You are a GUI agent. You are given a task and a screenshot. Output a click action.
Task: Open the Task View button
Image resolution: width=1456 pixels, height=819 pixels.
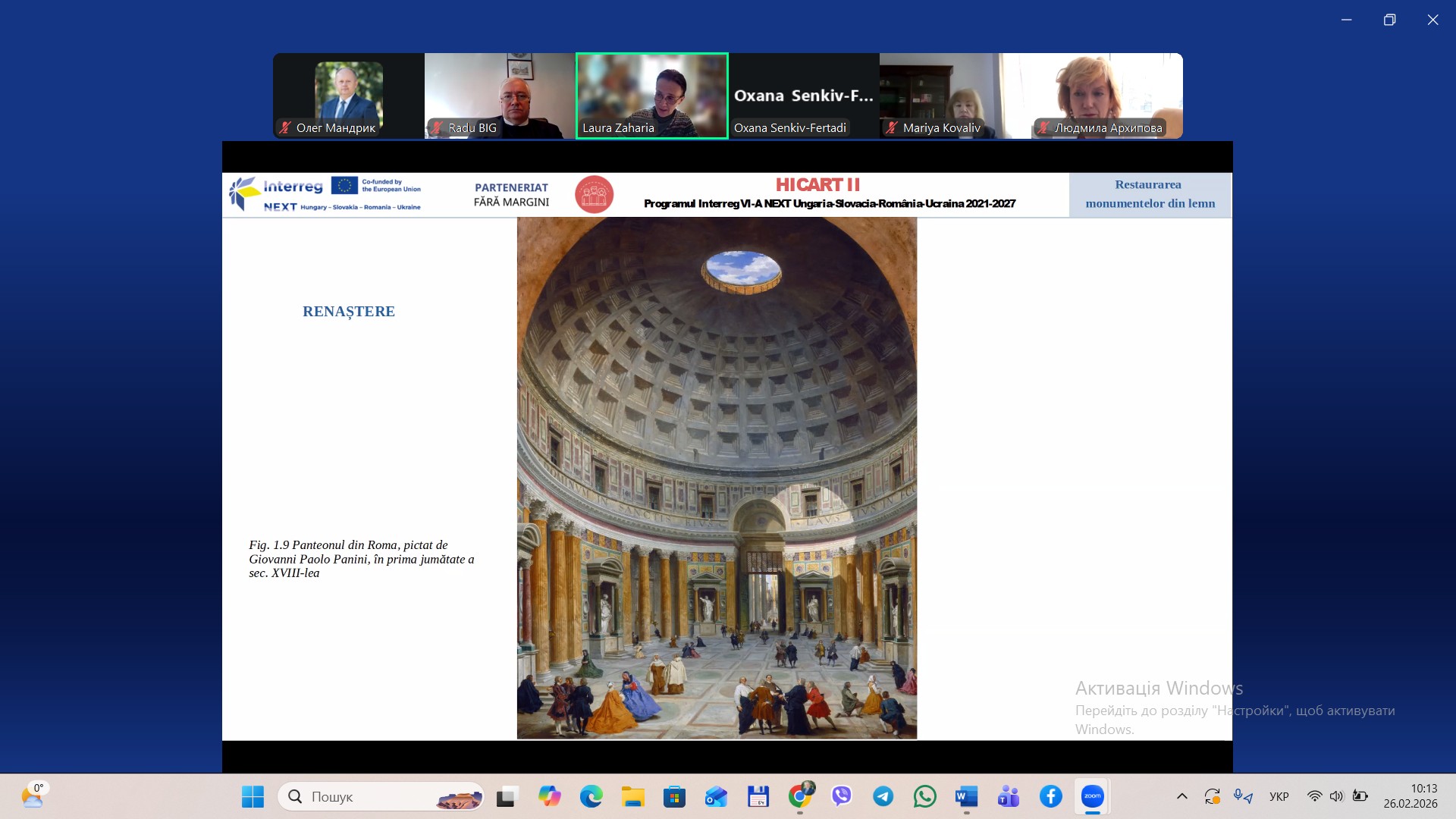pos(507,796)
